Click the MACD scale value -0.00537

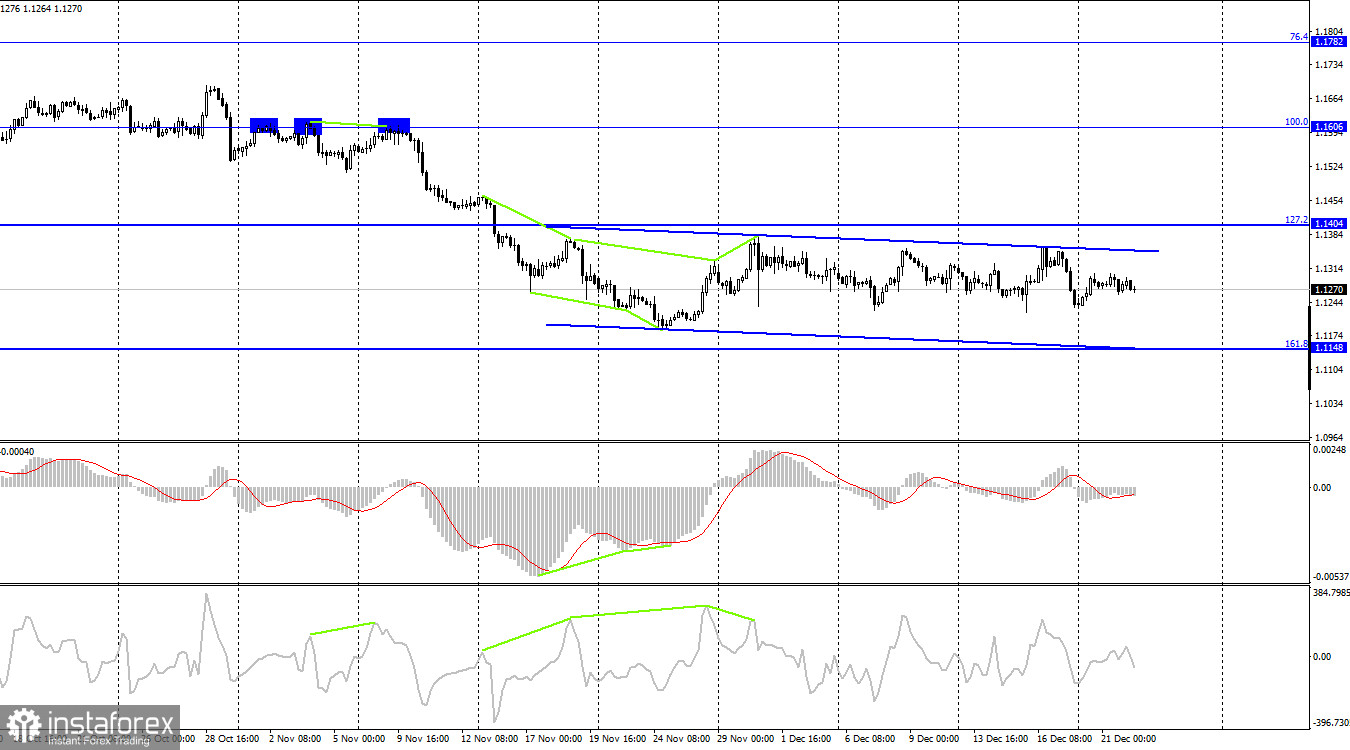[x=1329, y=577]
